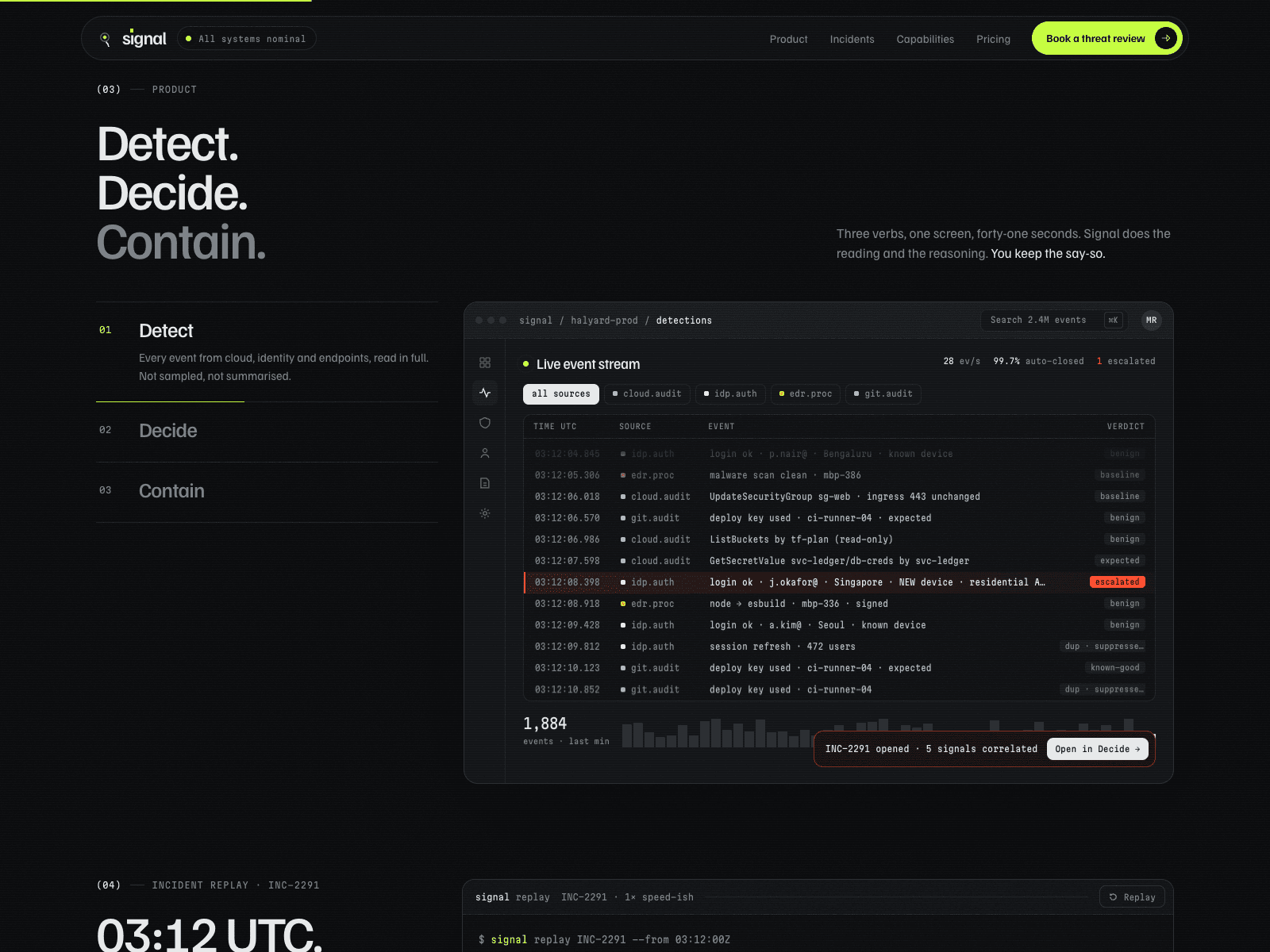Filter stream by all sources
The width and height of the screenshot is (1270, 952).
click(561, 393)
